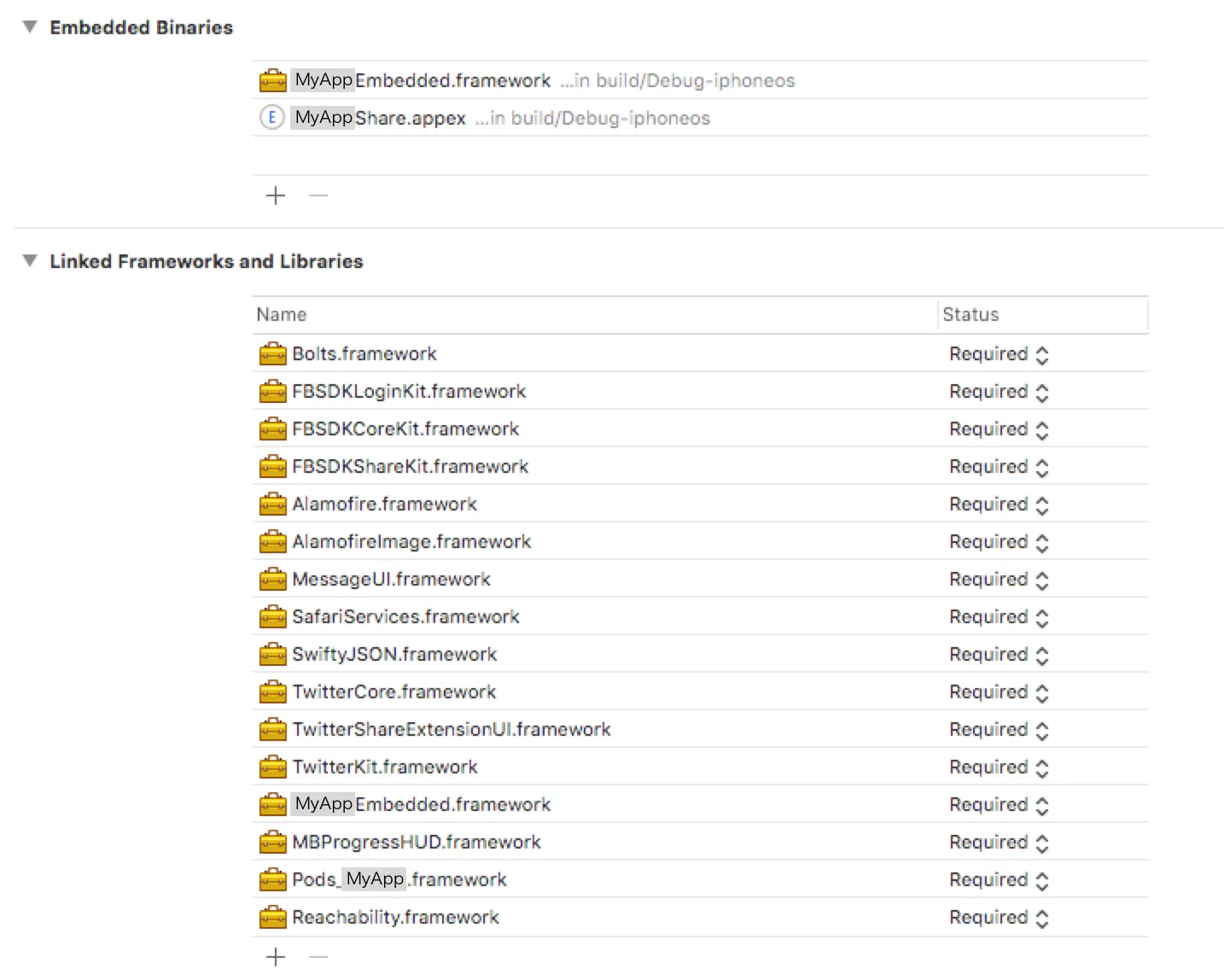Open the status dropdown for Alamofire.framework

coord(999,505)
